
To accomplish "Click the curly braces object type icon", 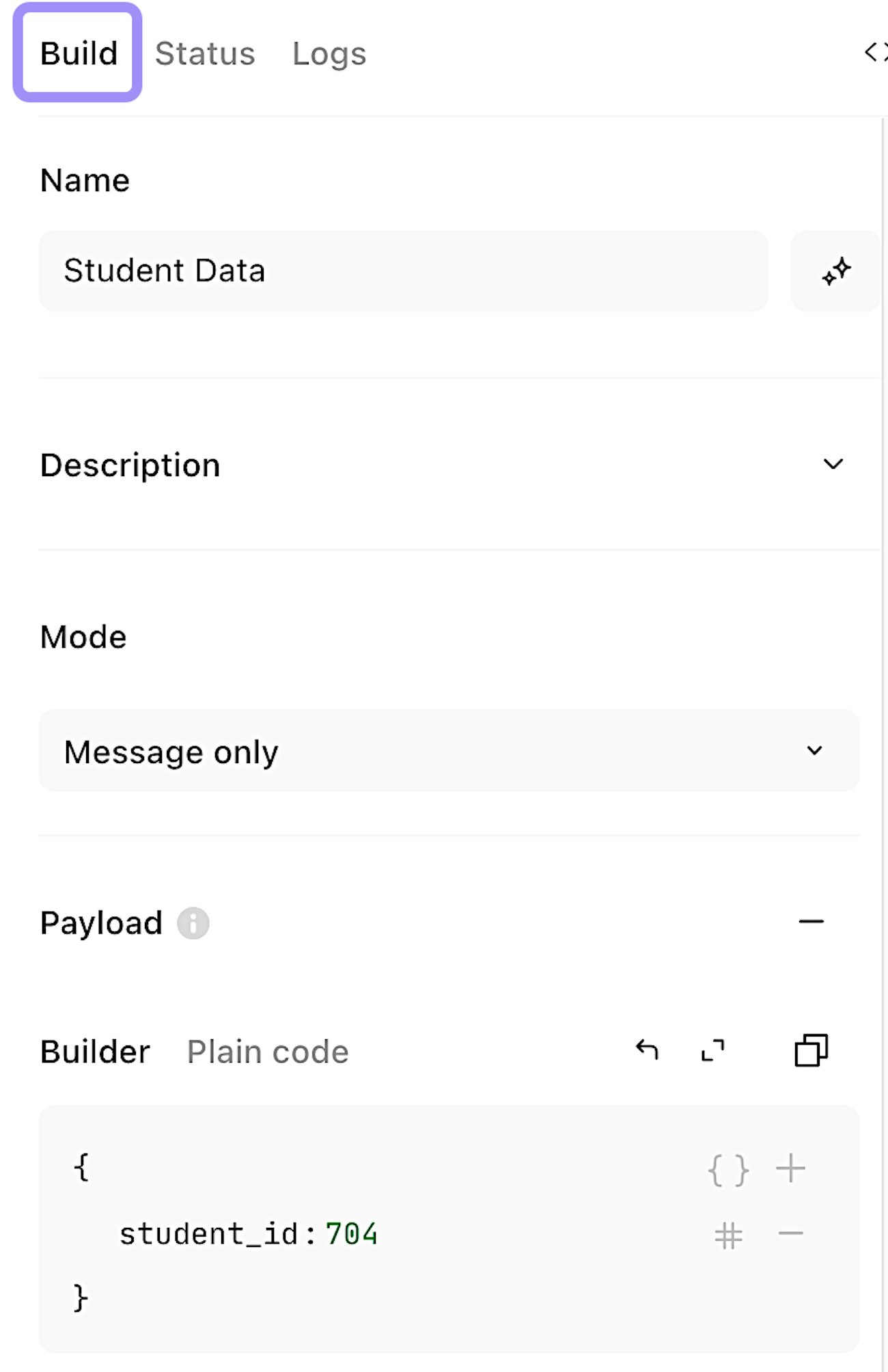I will pos(728,1170).
